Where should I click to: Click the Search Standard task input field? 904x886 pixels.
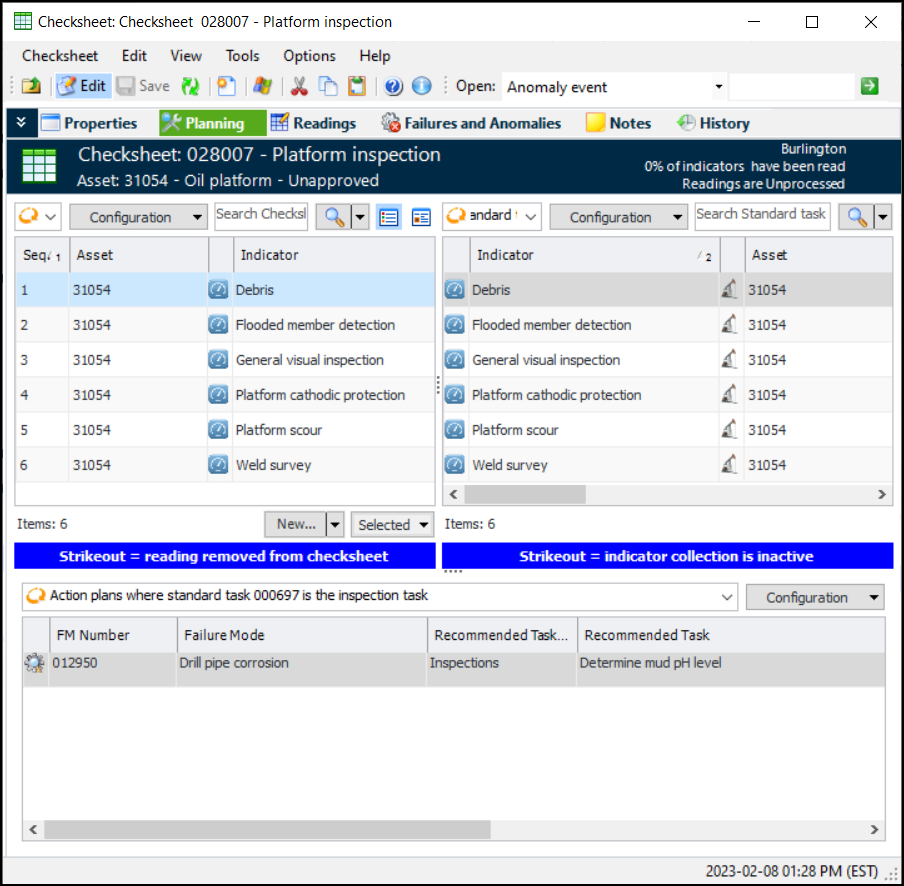click(x=762, y=214)
